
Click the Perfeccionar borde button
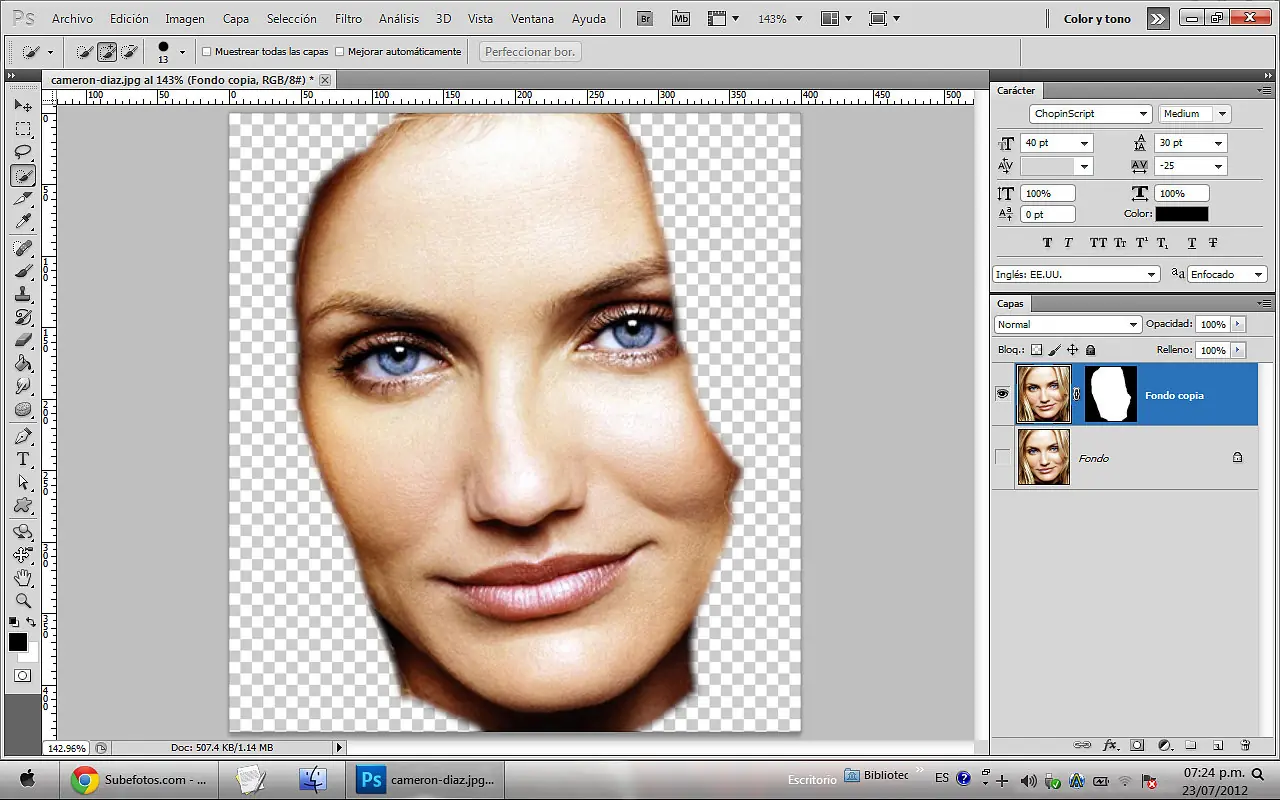point(531,51)
